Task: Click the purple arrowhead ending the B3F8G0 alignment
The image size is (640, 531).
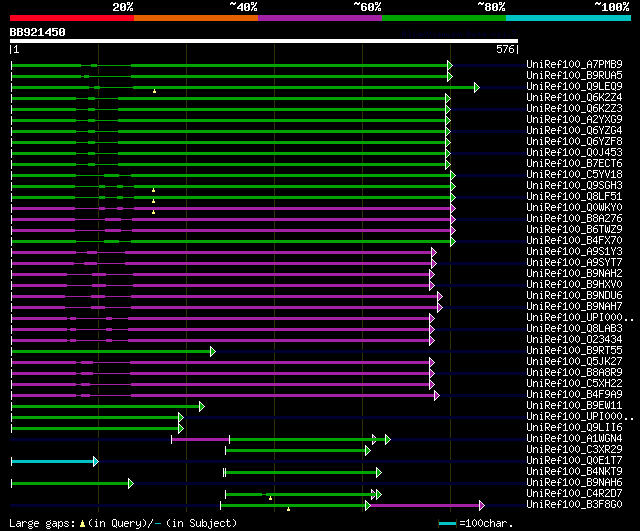Action: point(482,506)
